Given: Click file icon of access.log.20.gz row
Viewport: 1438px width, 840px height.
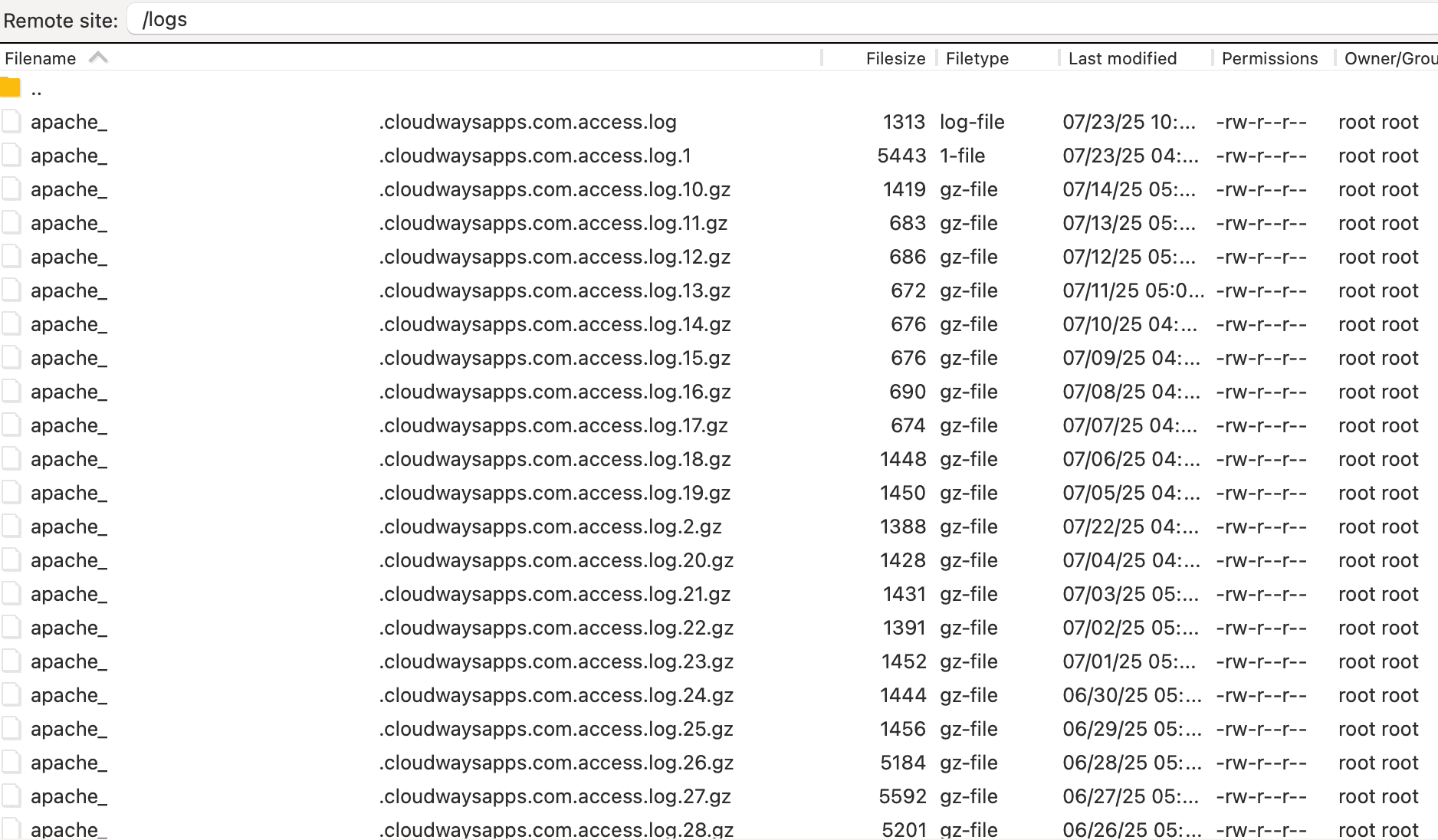Looking at the screenshot, I should [x=11, y=560].
